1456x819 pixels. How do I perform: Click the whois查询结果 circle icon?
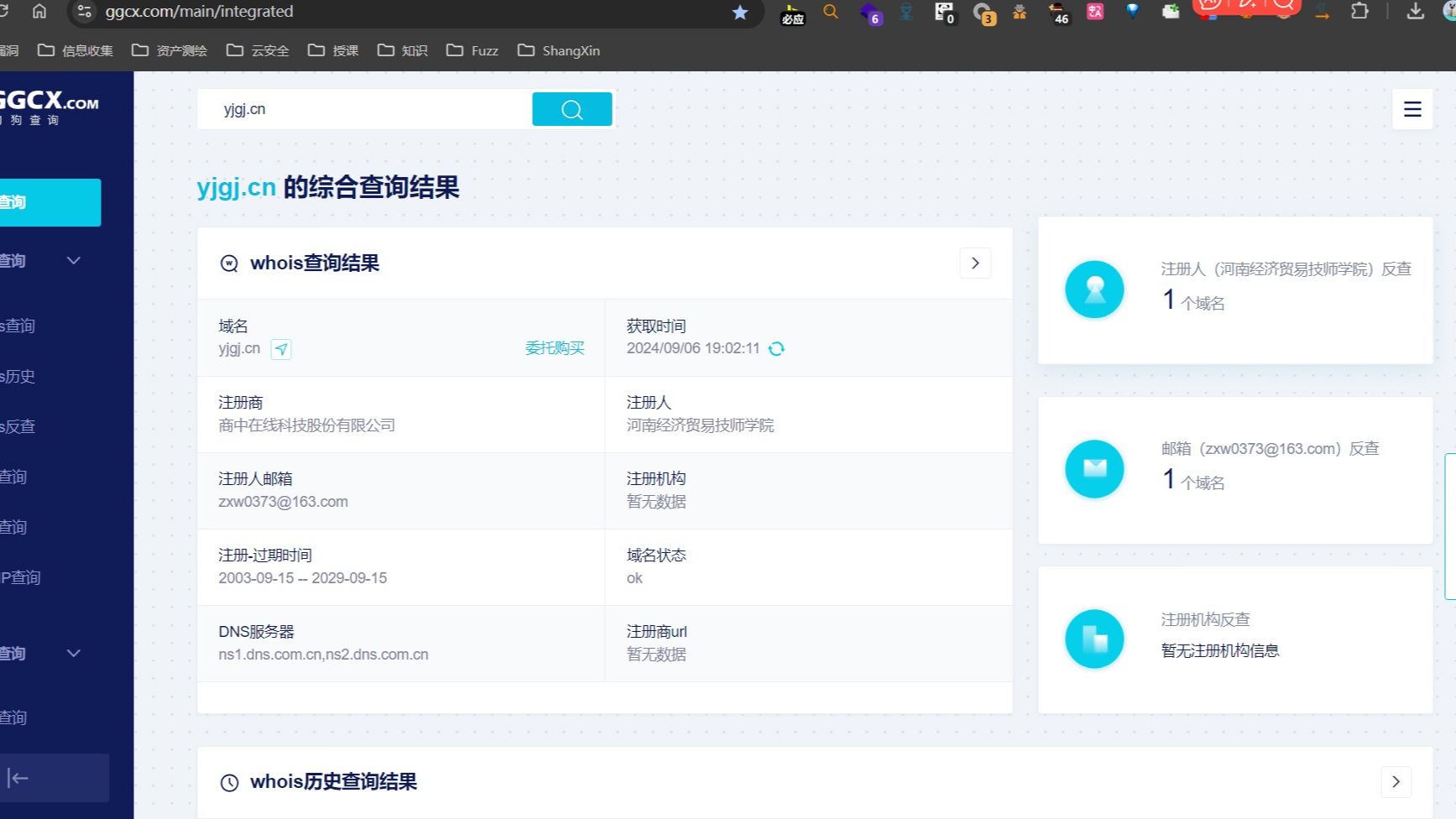[229, 263]
